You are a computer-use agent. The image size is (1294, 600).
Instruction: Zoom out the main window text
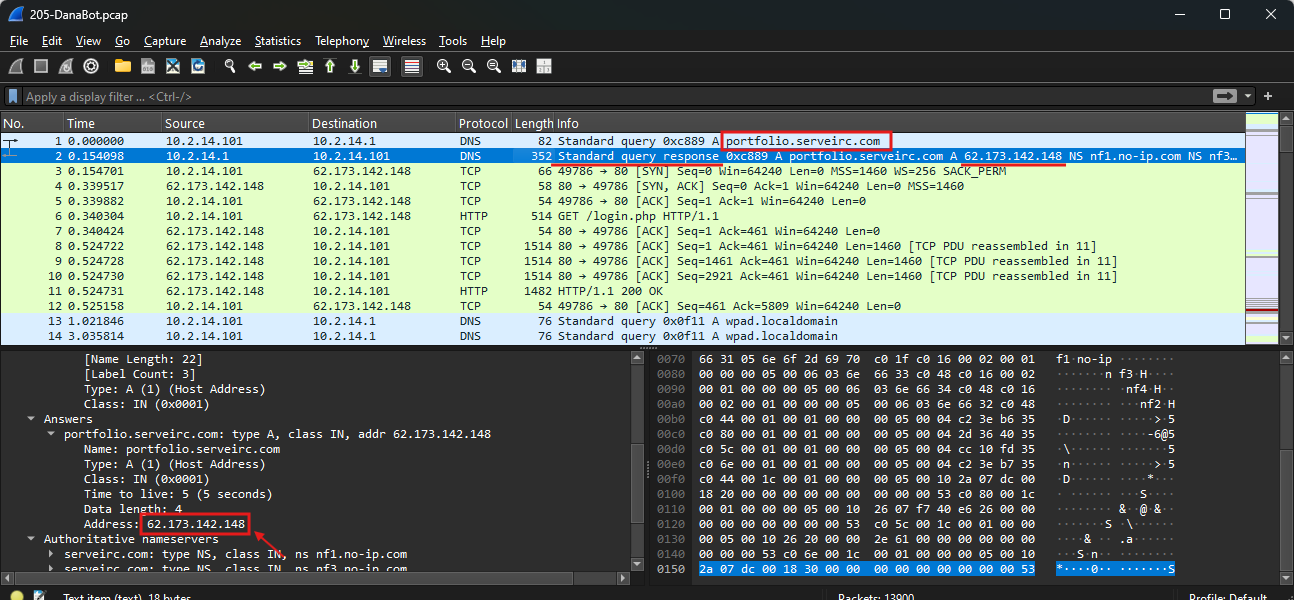click(x=469, y=66)
